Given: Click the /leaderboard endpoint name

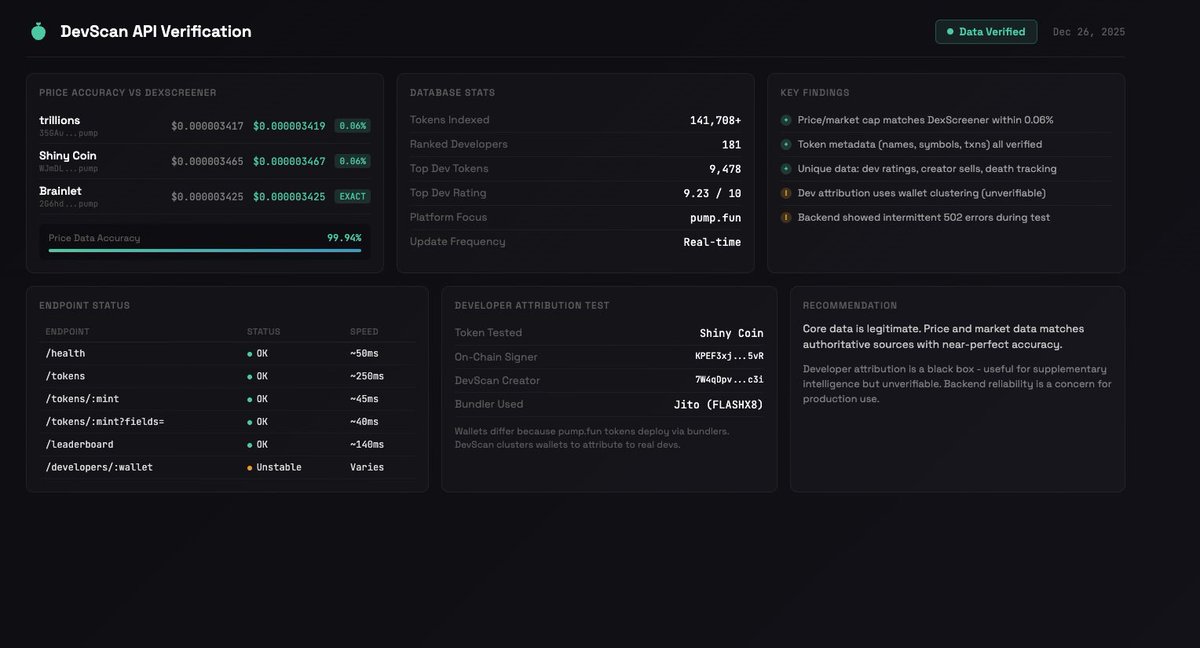Looking at the screenshot, I should [x=79, y=444].
